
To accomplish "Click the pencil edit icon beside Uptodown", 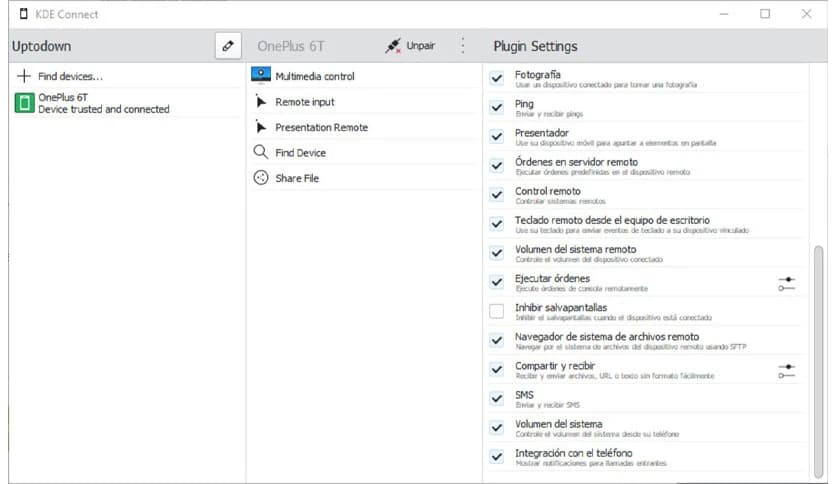I will click(x=228, y=46).
